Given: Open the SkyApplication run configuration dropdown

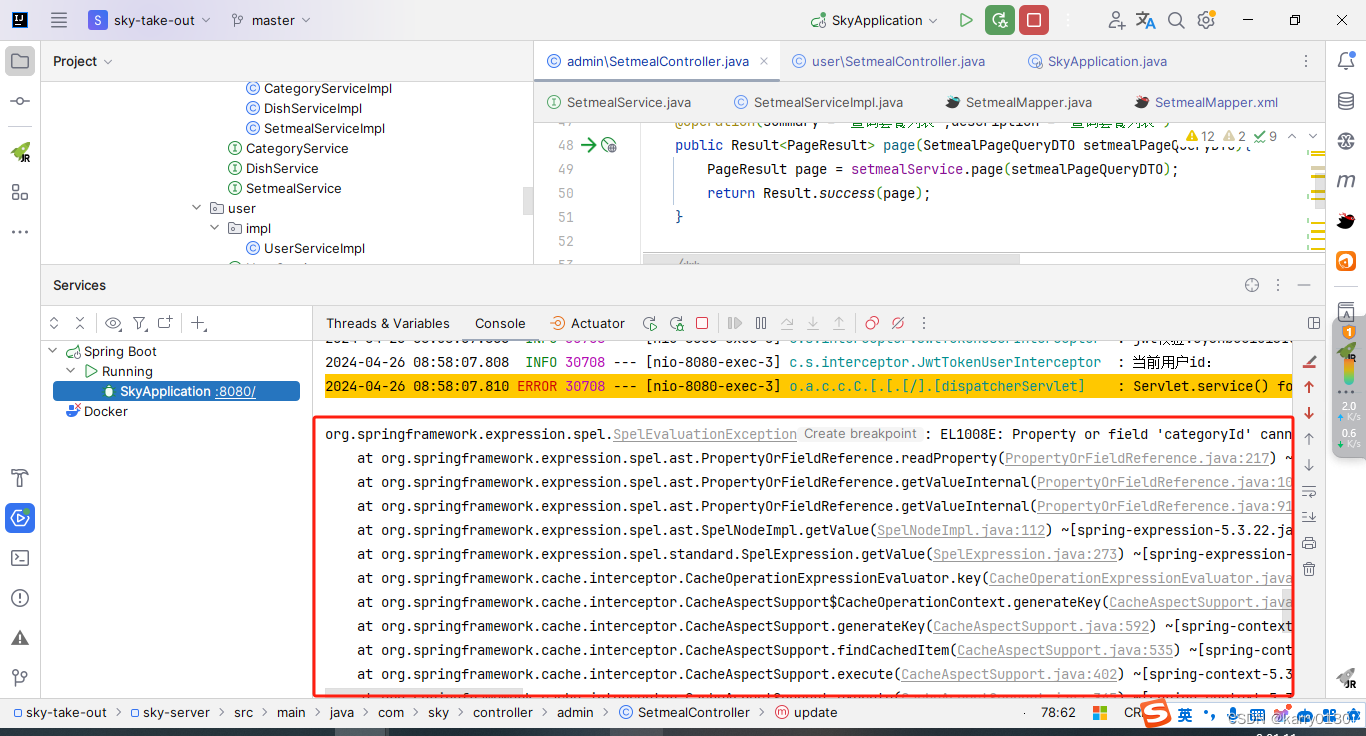Looking at the screenshot, I should (873, 19).
